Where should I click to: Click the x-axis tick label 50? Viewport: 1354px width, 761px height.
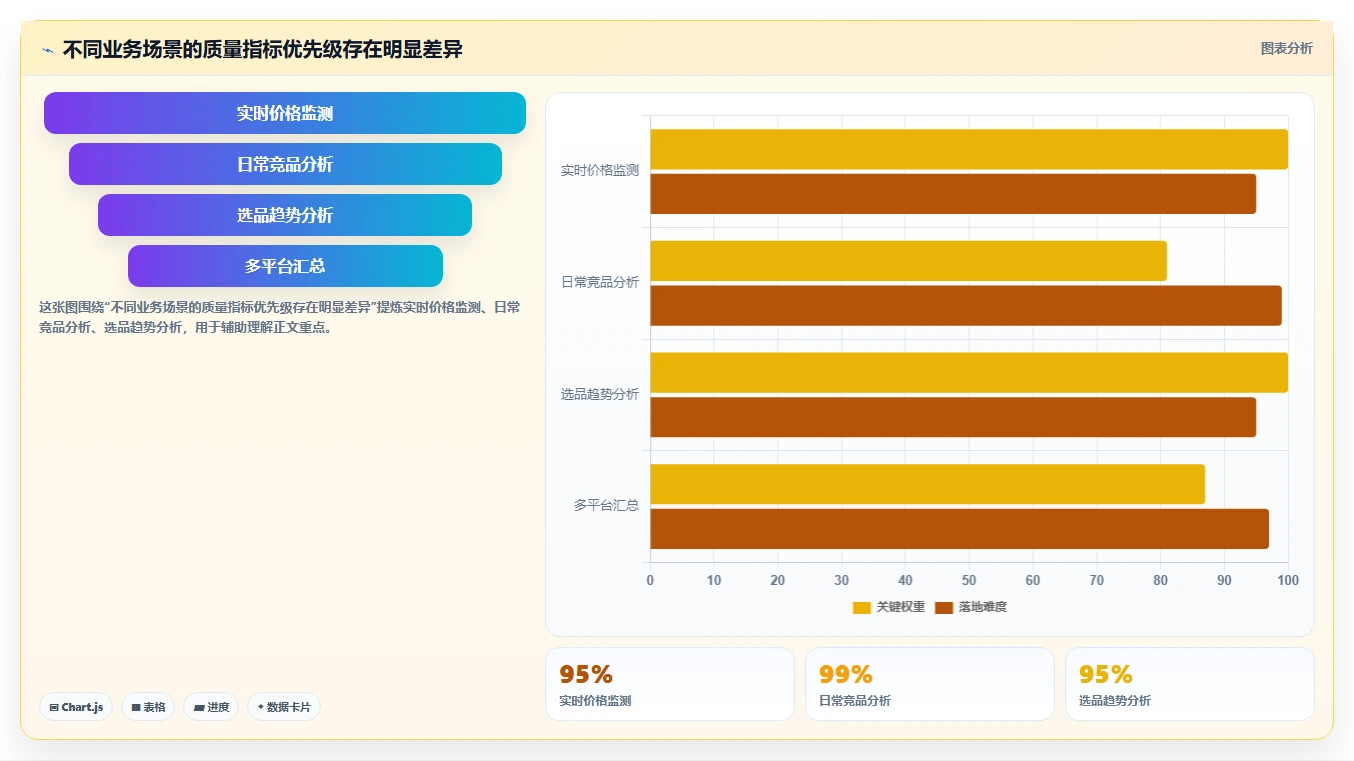(969, 580)
